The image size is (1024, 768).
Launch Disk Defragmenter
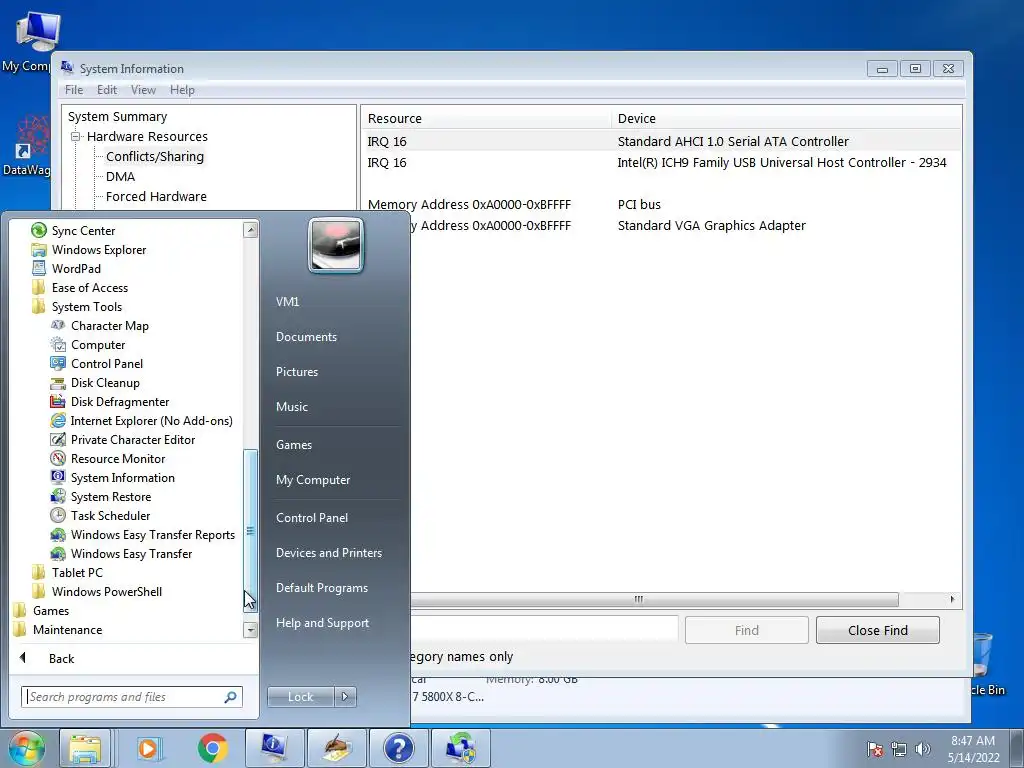click(110, 401)
